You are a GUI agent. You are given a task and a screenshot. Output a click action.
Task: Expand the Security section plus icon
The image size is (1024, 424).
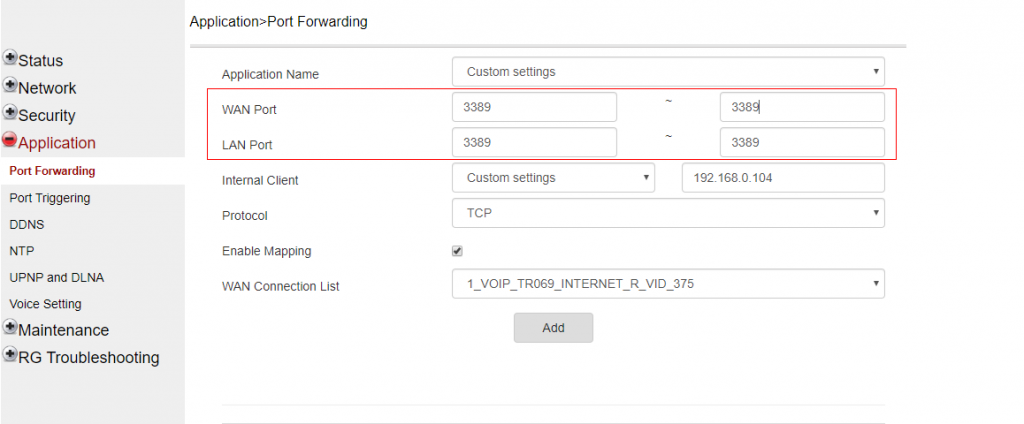click(x=10, y=113)
